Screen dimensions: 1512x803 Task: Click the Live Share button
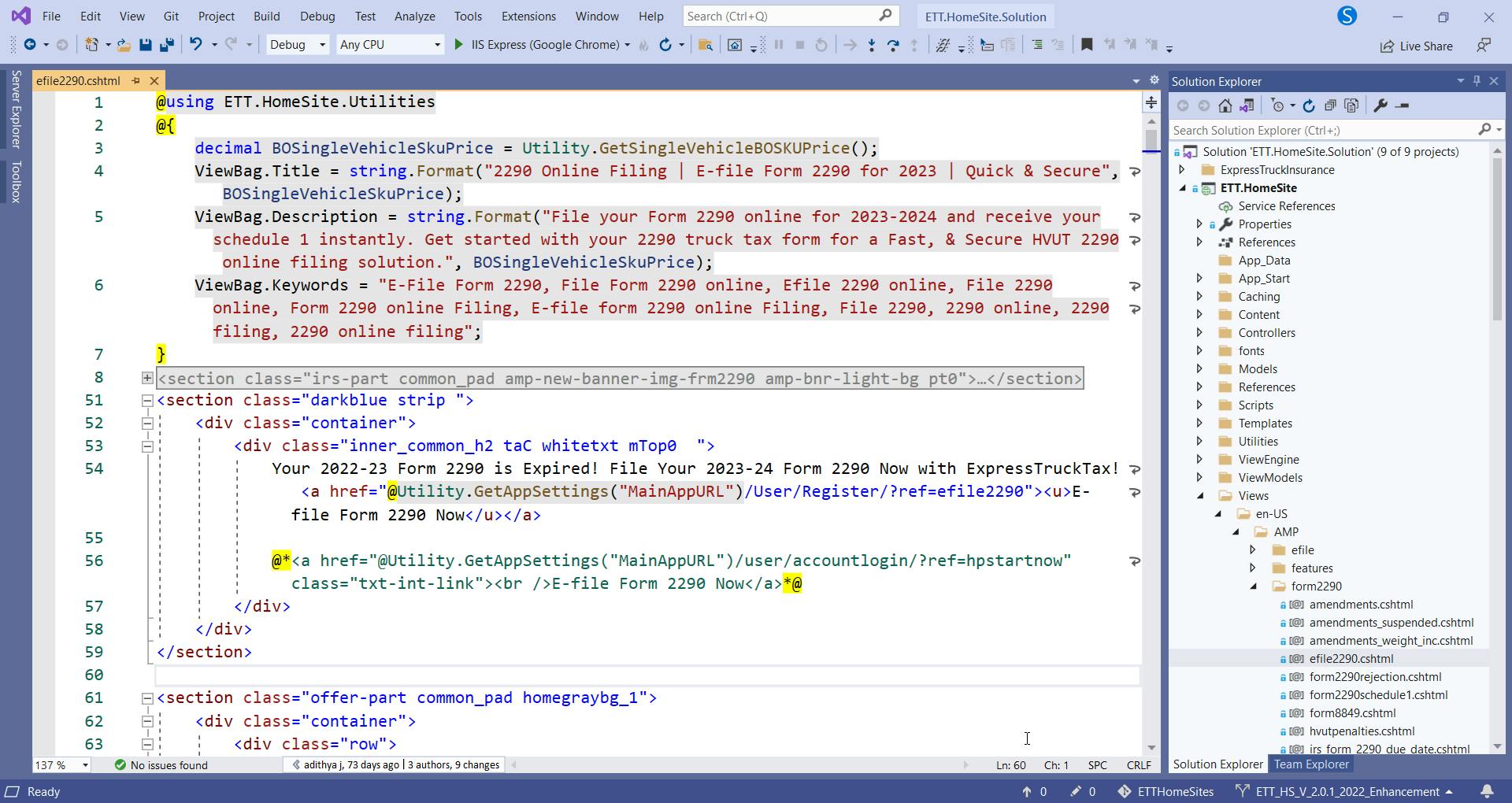(1416, 46)
